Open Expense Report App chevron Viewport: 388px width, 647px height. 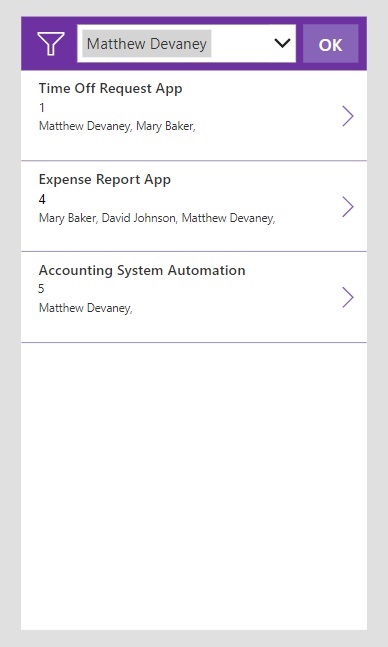(x=348, y=206)
